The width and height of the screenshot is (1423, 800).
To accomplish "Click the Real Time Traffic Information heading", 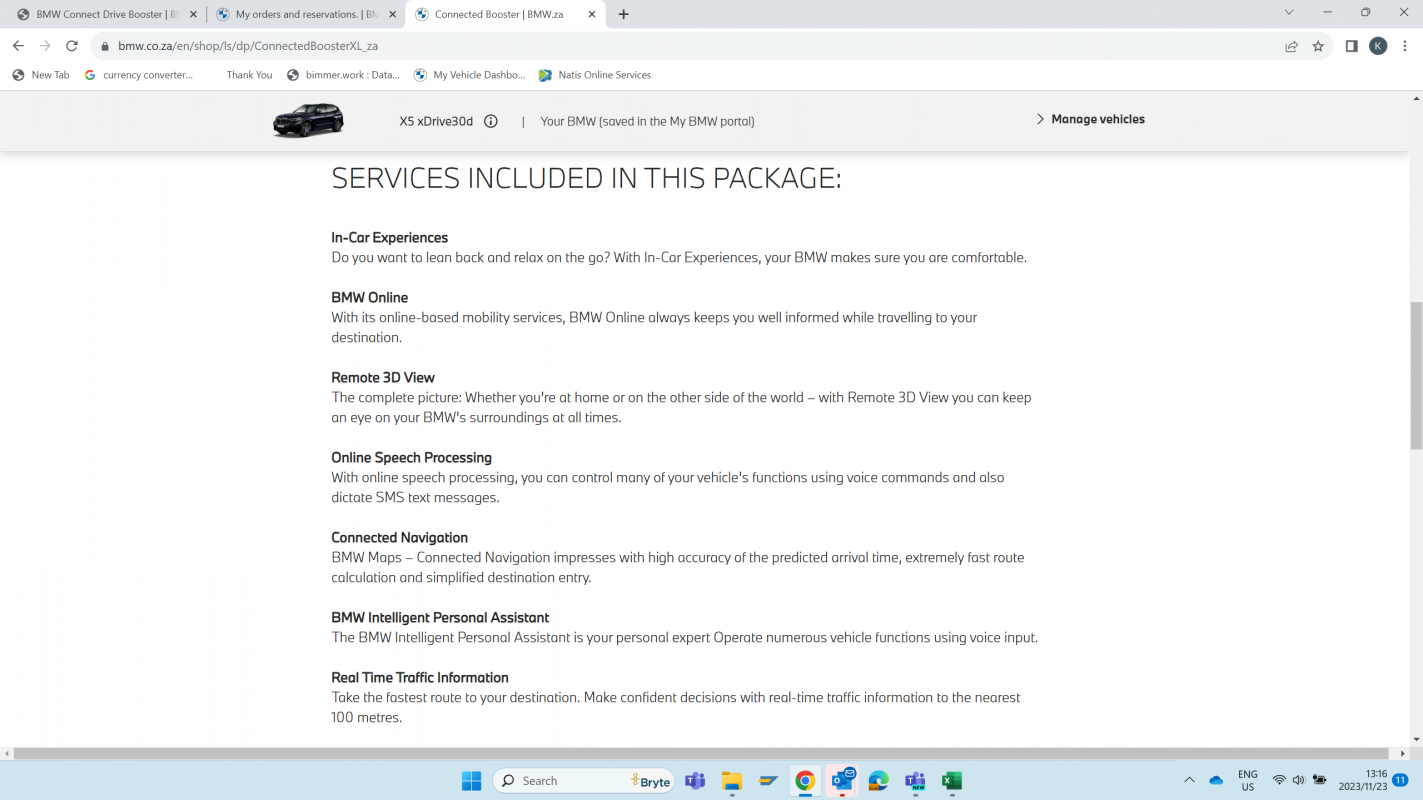I will 420,678.
